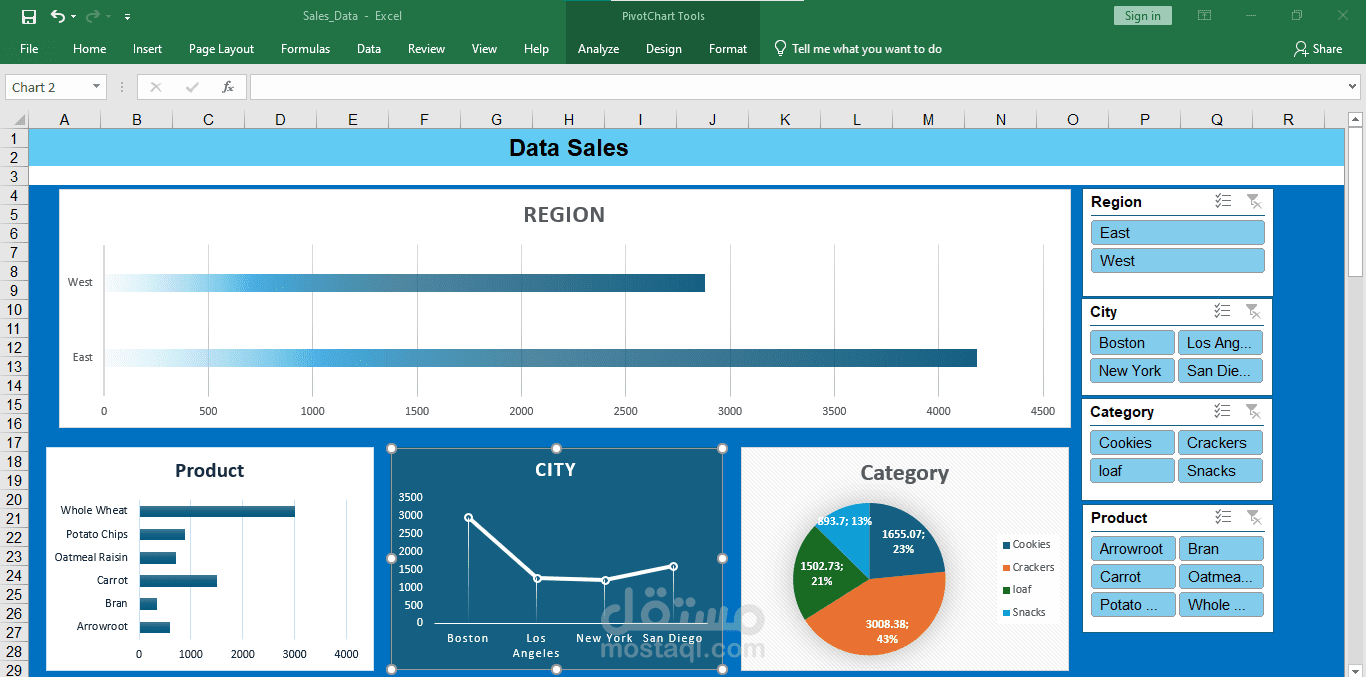1366x677 pixels.
Task: Click the lightbulb Tell Me icon
Action: coord(780,48)
